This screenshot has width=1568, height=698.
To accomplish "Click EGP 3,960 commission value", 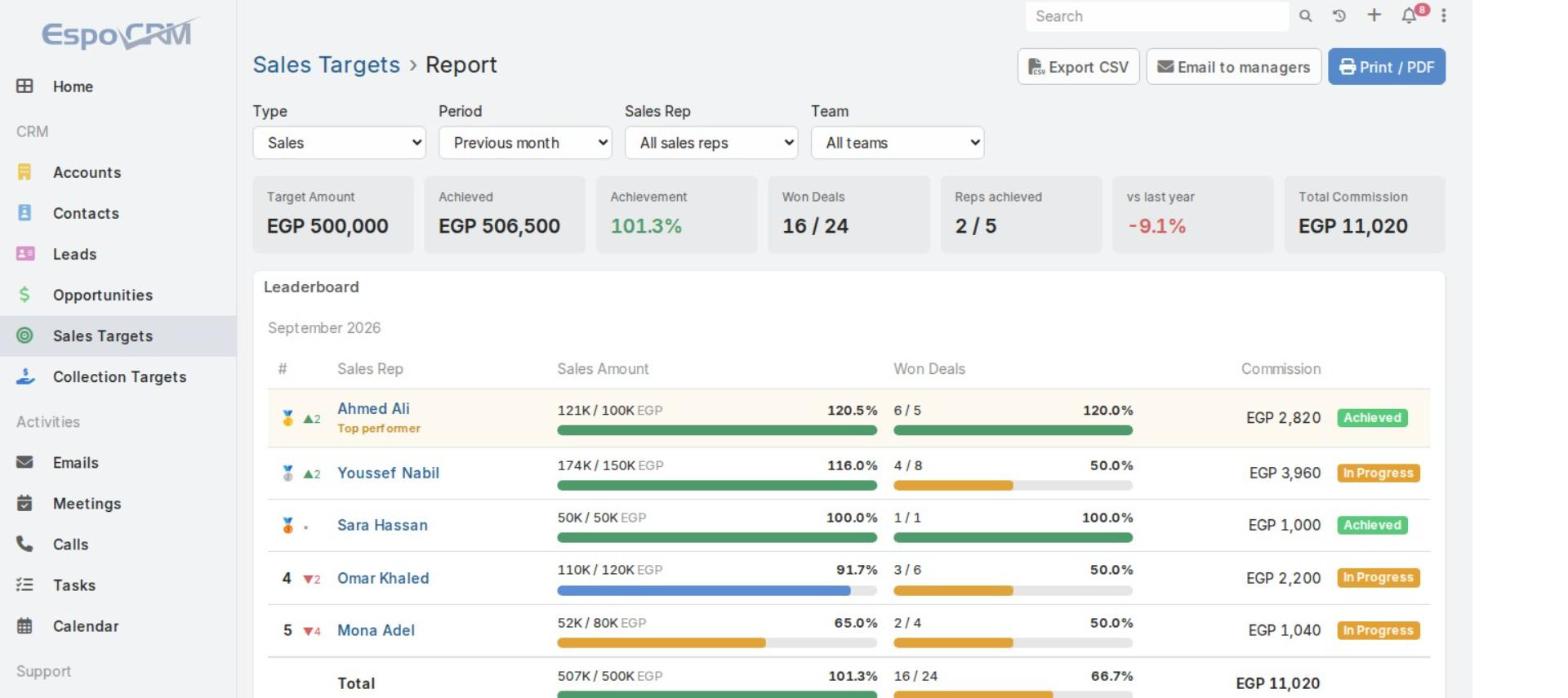I will (x=1285, y=473).
